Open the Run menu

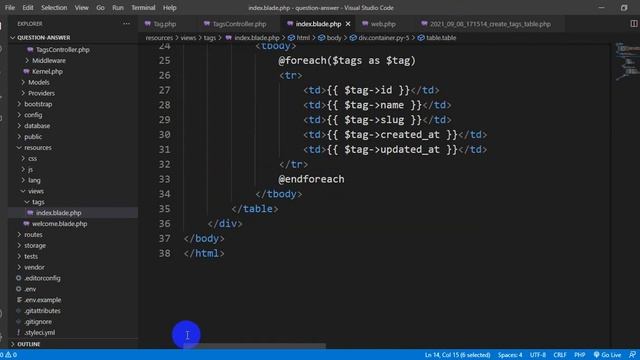(118, 8)
